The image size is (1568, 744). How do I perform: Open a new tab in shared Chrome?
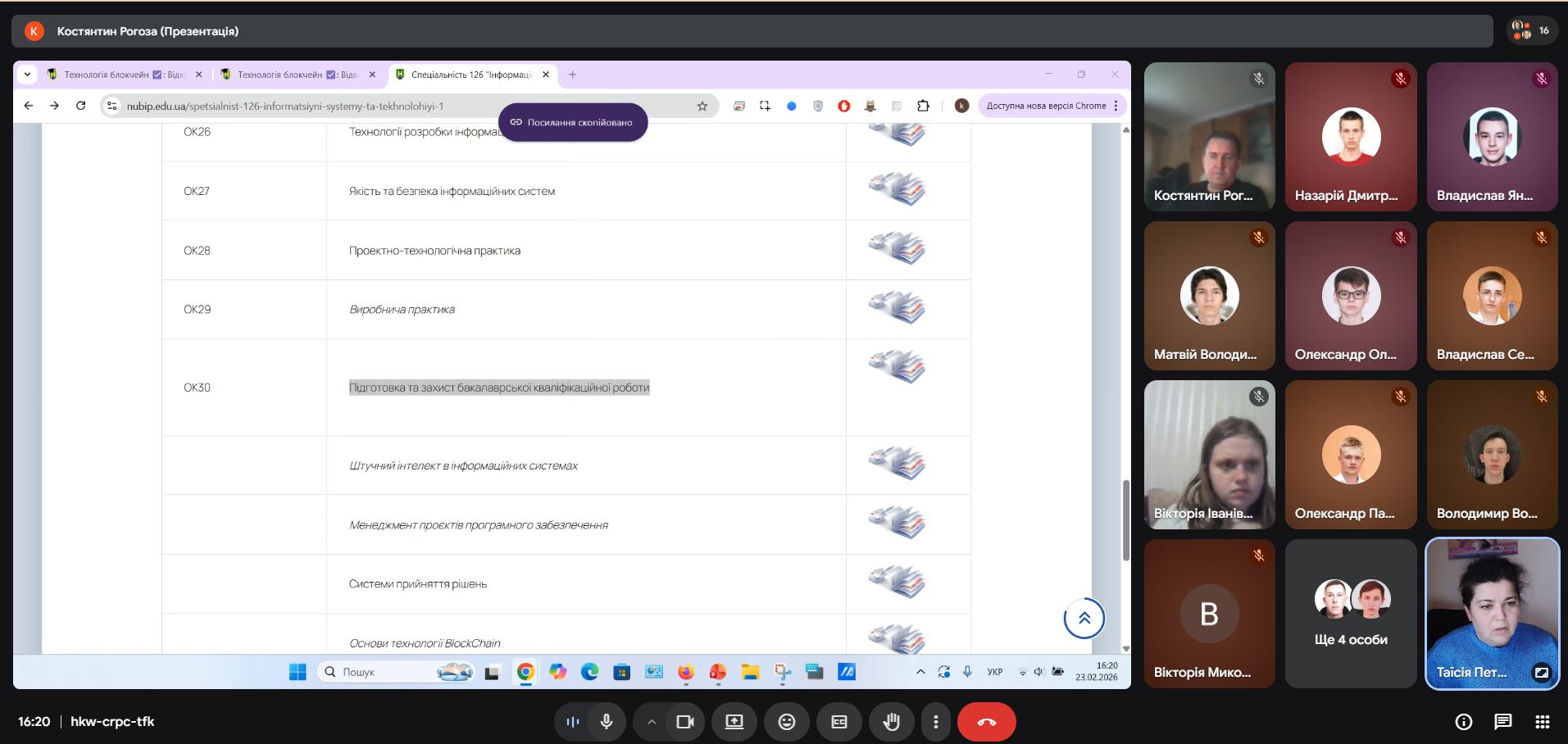click(x=572, y=75)
